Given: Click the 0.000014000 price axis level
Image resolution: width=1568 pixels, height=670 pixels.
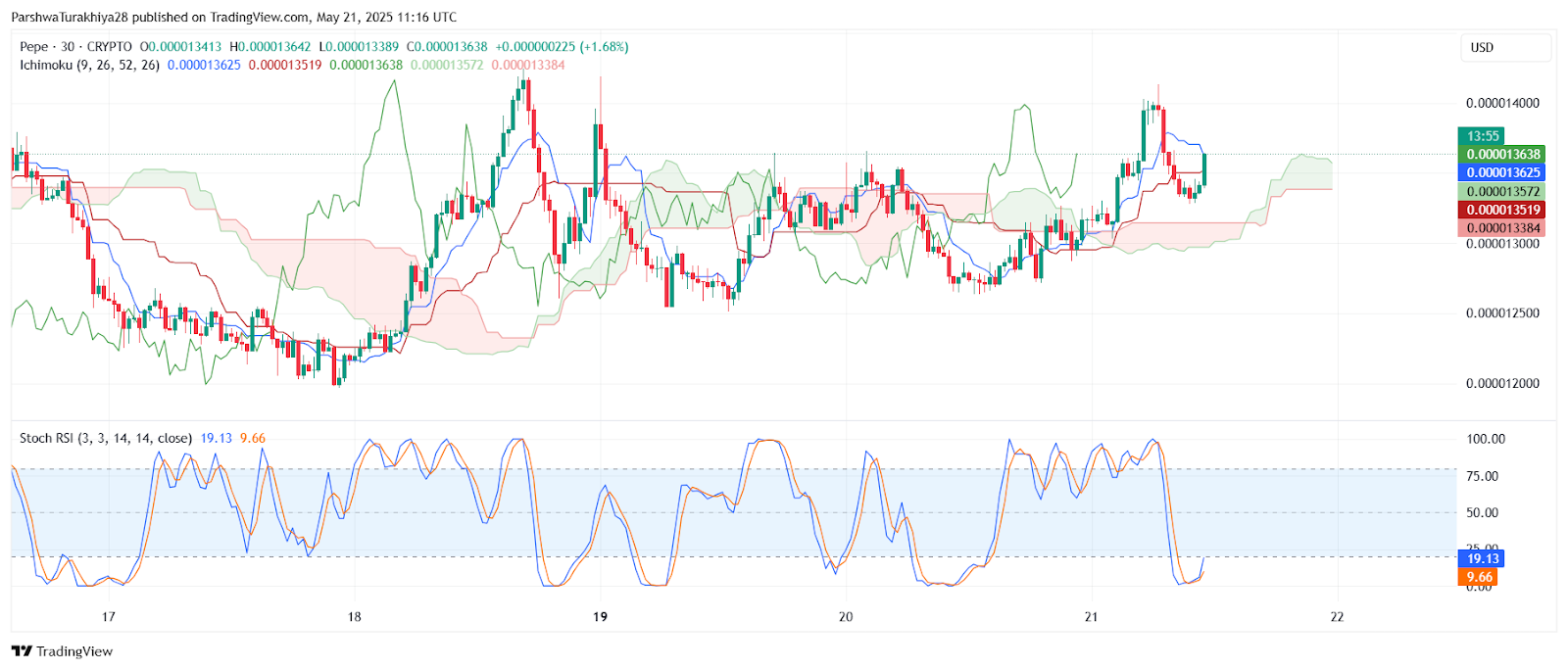Looking at the screenshot, I should 1502,103.
